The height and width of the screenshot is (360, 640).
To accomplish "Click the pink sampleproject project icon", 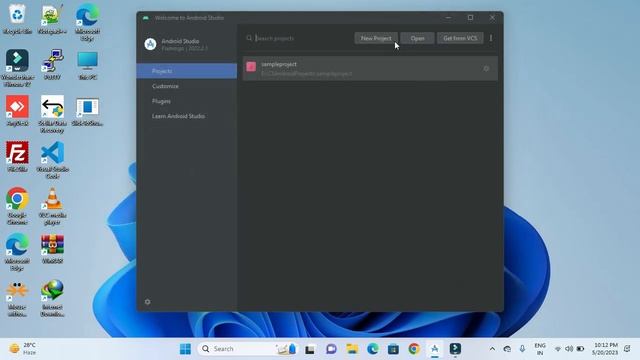I will 251,67.
